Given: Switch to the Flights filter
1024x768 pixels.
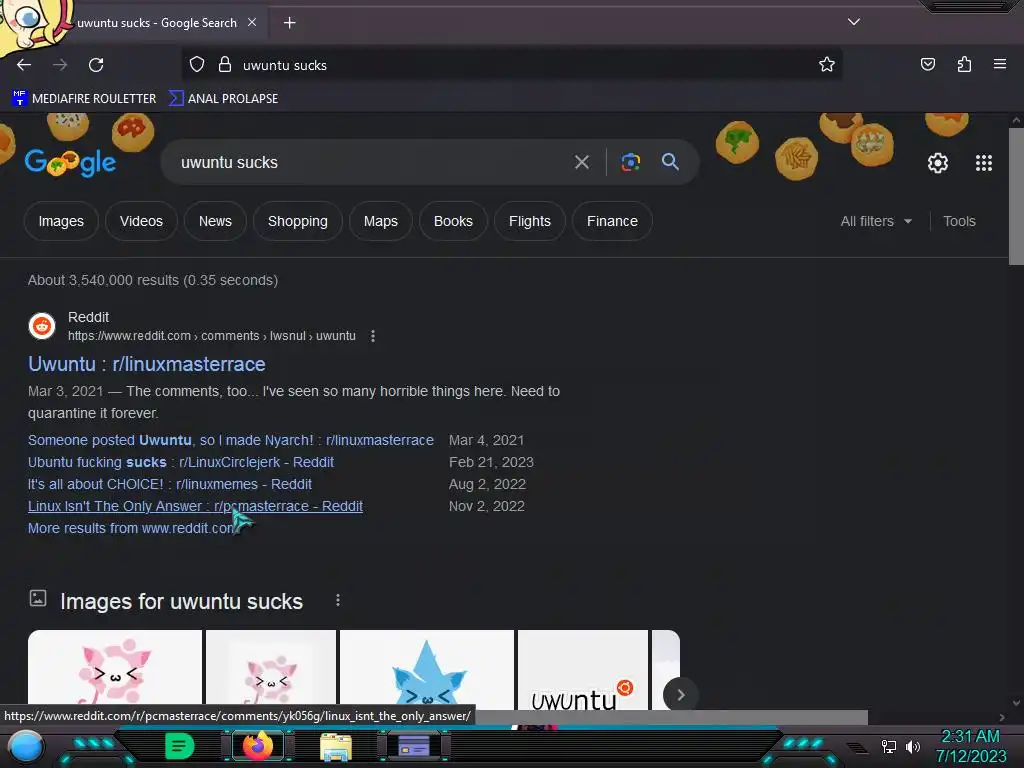Looking at the screenshot, I should pos(530,221).
